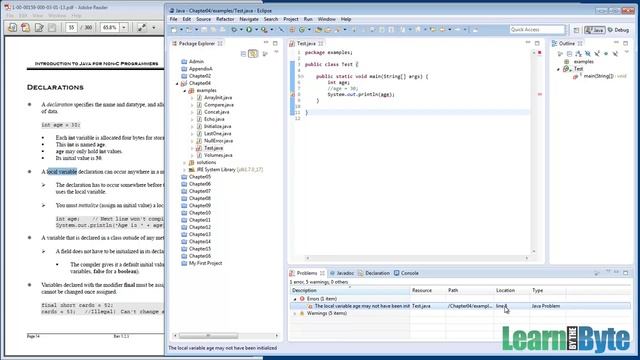Select examples package in Outline

pos(584,62)
